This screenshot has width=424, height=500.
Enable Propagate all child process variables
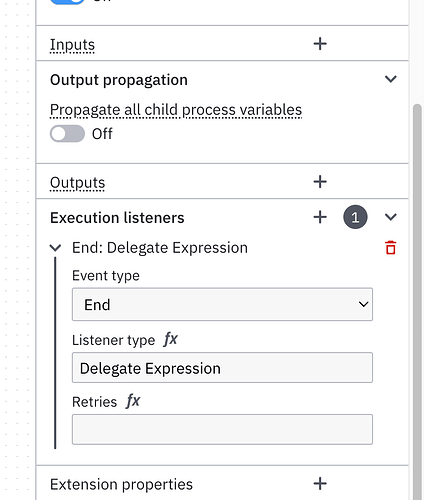(67, 134)
